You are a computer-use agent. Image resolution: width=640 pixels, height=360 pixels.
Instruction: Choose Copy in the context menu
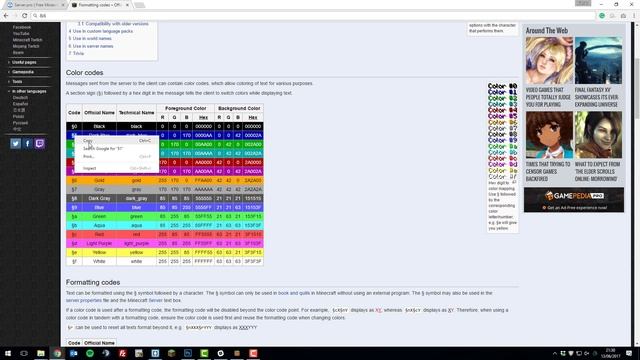(x=117, y=141)
